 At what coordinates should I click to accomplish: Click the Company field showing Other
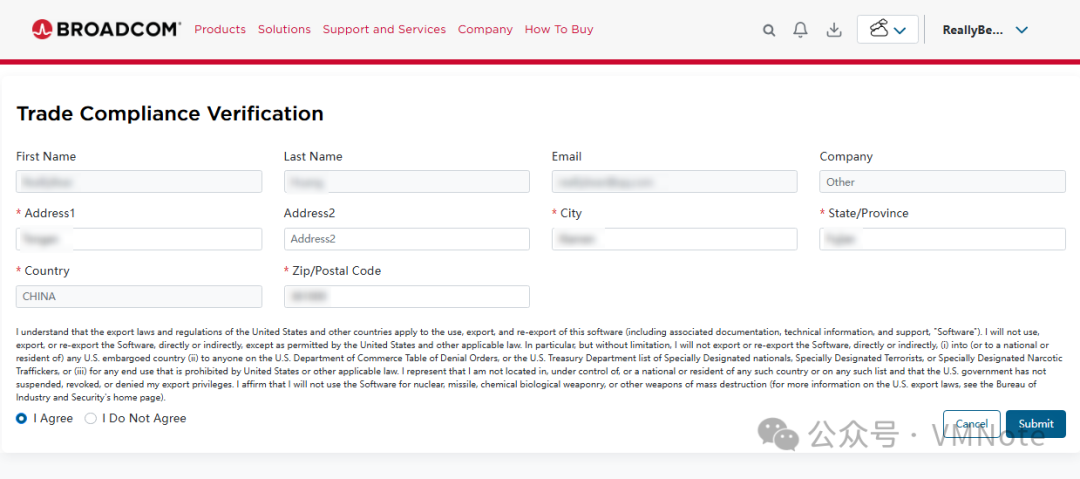[x=942, y=182]
